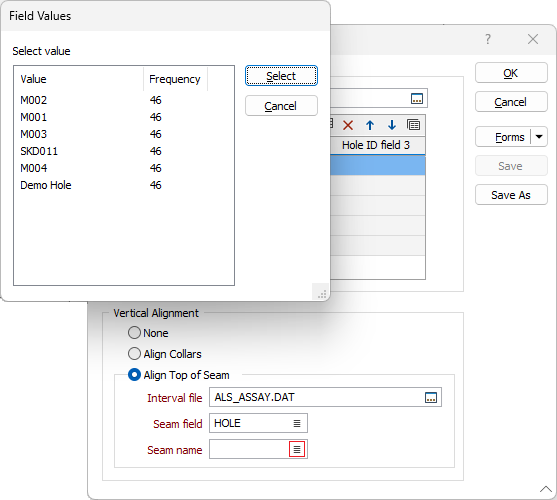Click the Hole ID field 3 header
This screenshot has height=500, width=557.
[376, 145]
